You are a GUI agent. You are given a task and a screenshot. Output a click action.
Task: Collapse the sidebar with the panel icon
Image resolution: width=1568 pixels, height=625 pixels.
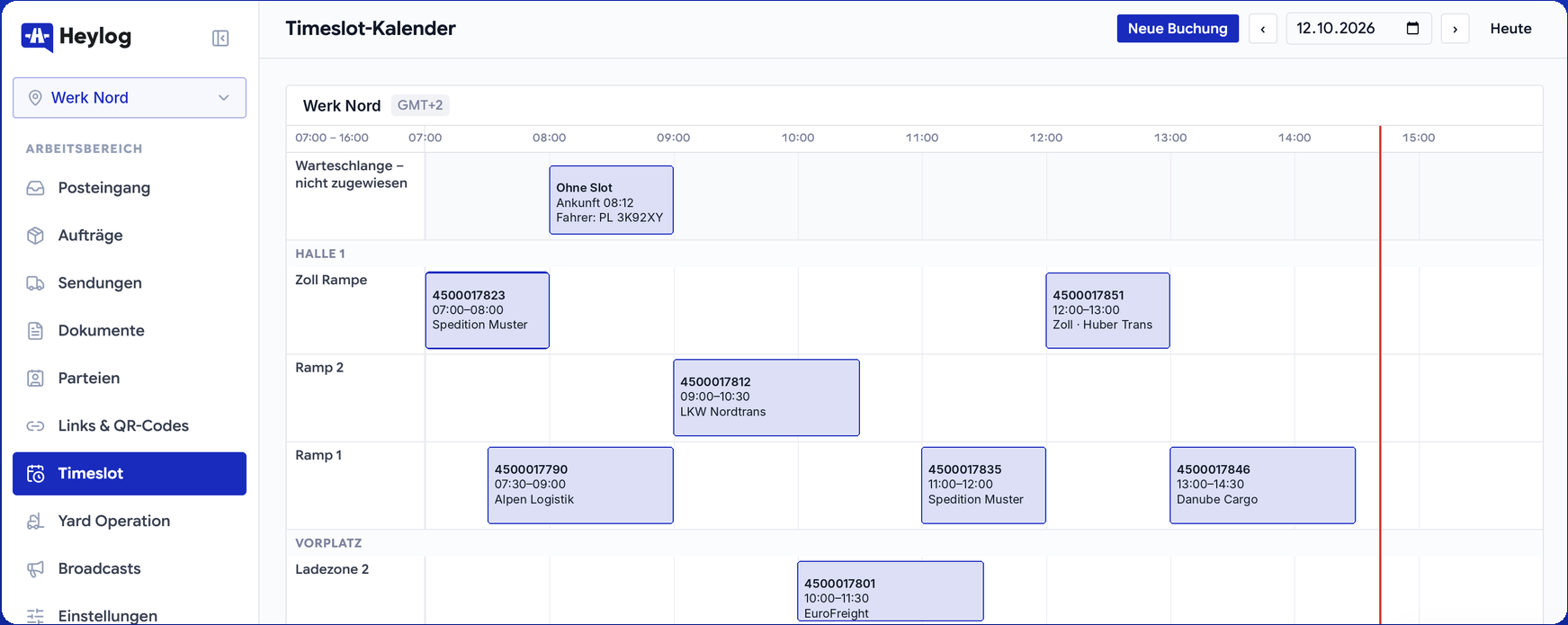point(220,38)
